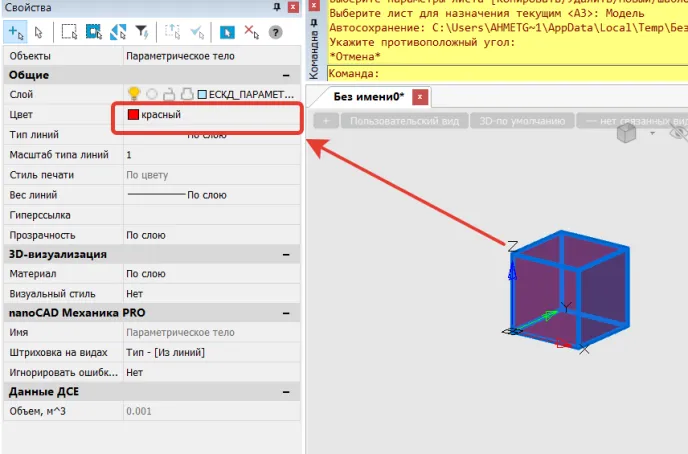688x454 pixels.
Task: Click the red X deselect icon
Action: click(251, 32)
